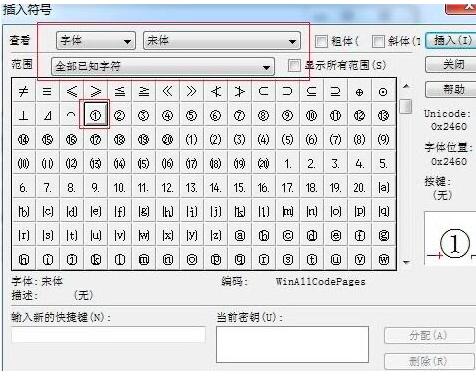Pick the subset ⊂ symbol
Image resolution: width=476 pixels, height=377 pixels.
(x=263, y=91)
